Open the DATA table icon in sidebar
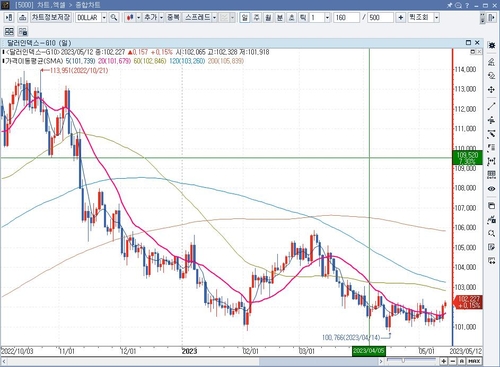 click(491, 175)
